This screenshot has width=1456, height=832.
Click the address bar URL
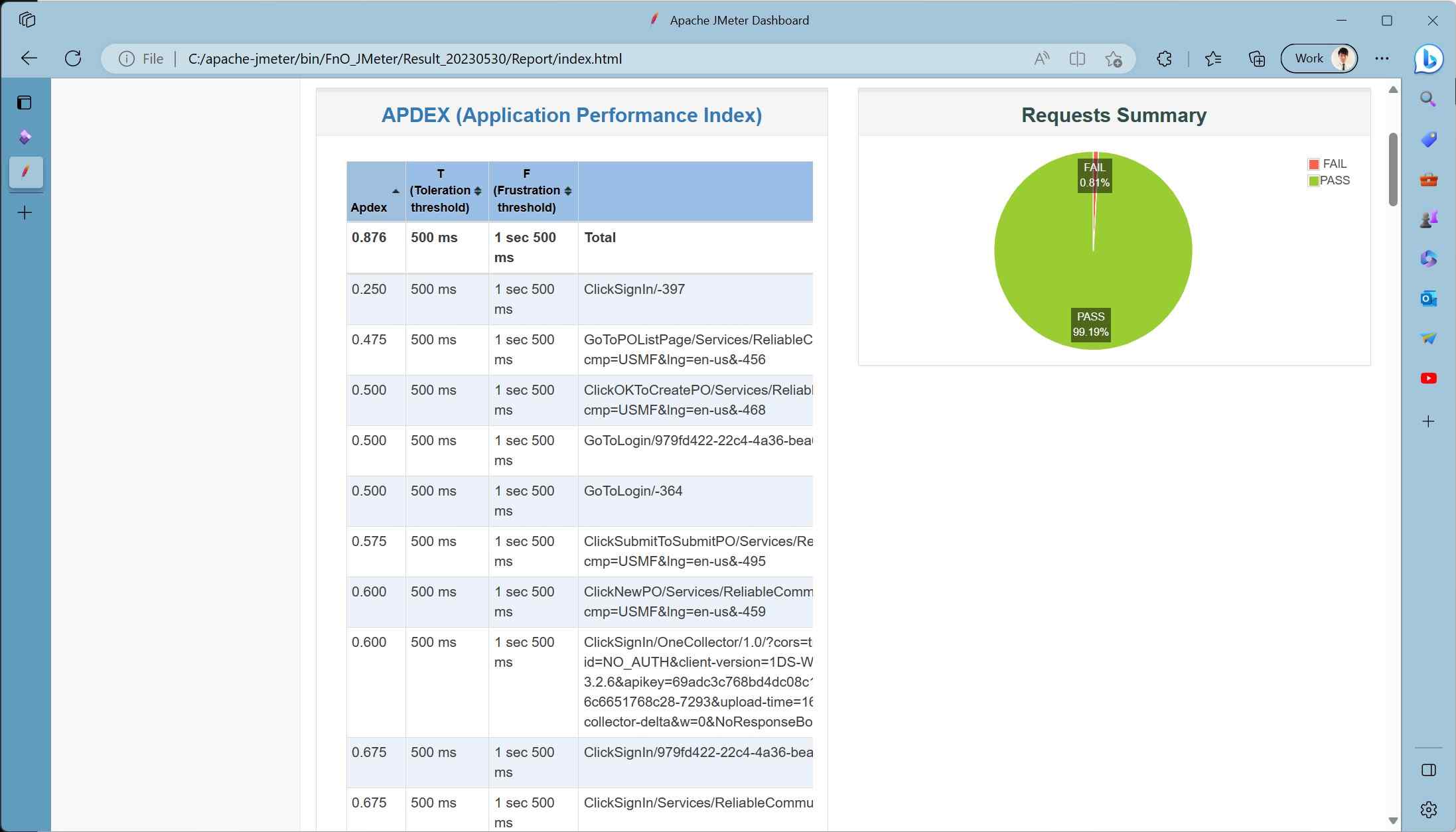click(x=405, y=59)
